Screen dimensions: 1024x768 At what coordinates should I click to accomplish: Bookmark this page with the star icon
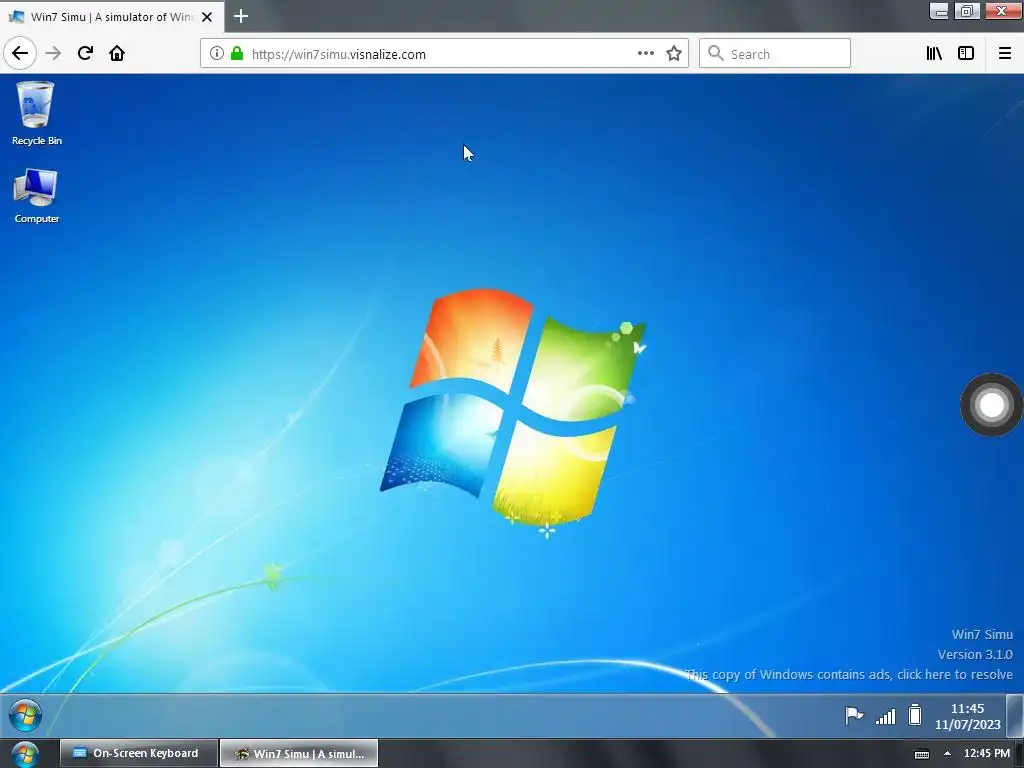click(674, 54)
